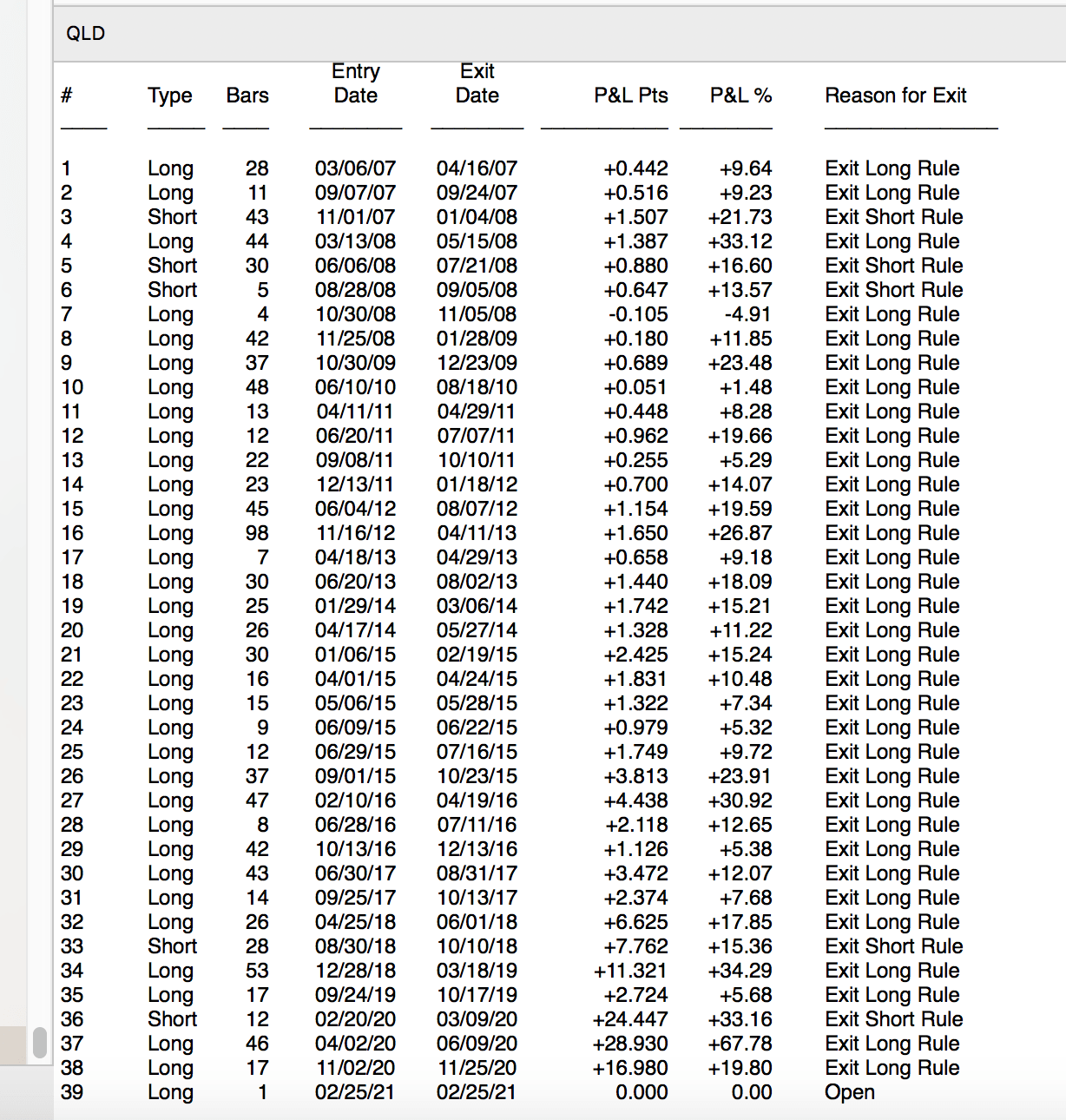This screenshot has width=1066, height=1120.
Task: Select entry date 09/24/19
Action: tap(355, 995)
